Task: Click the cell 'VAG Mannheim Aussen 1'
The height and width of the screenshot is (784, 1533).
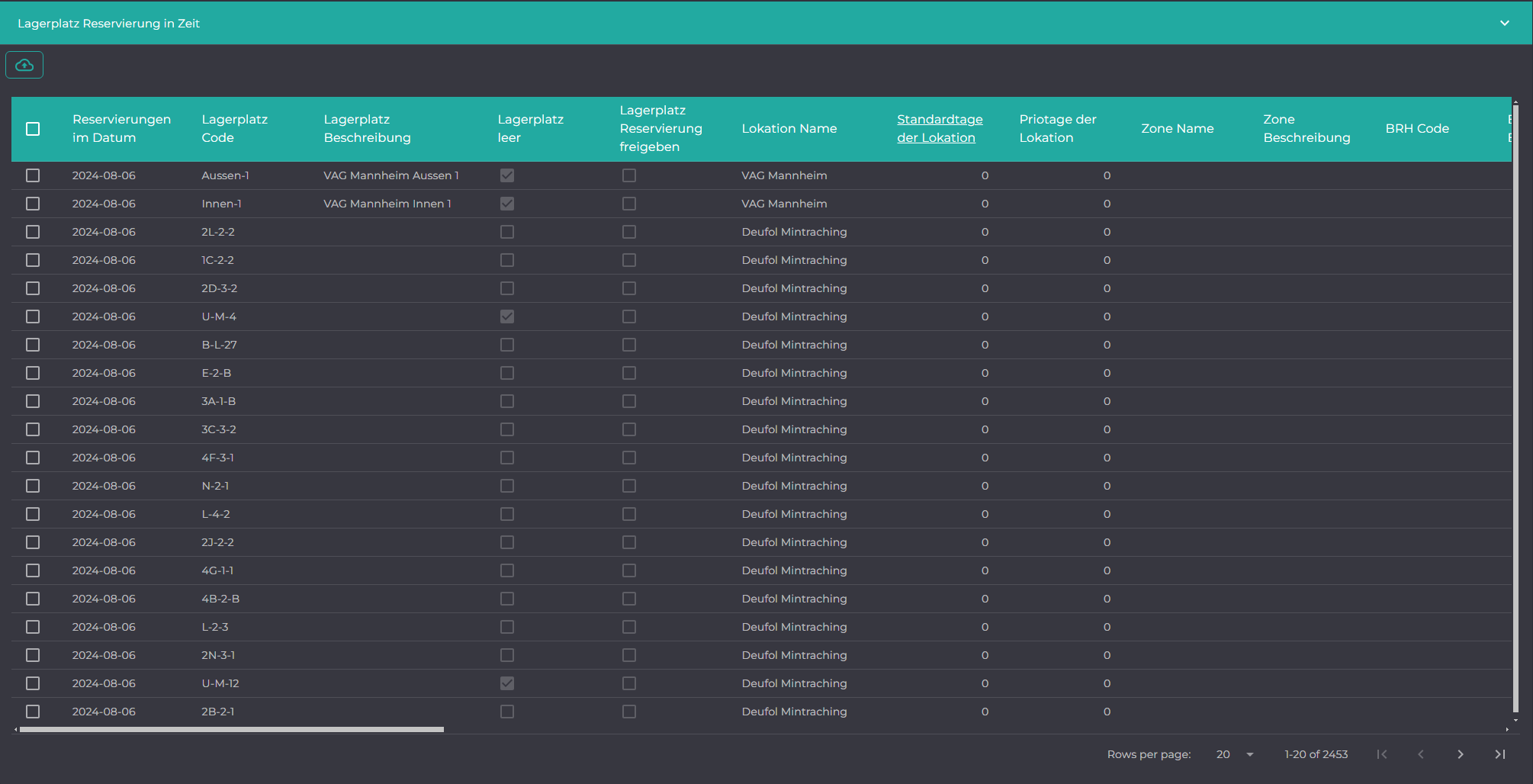Action: (x=391, y=175)
